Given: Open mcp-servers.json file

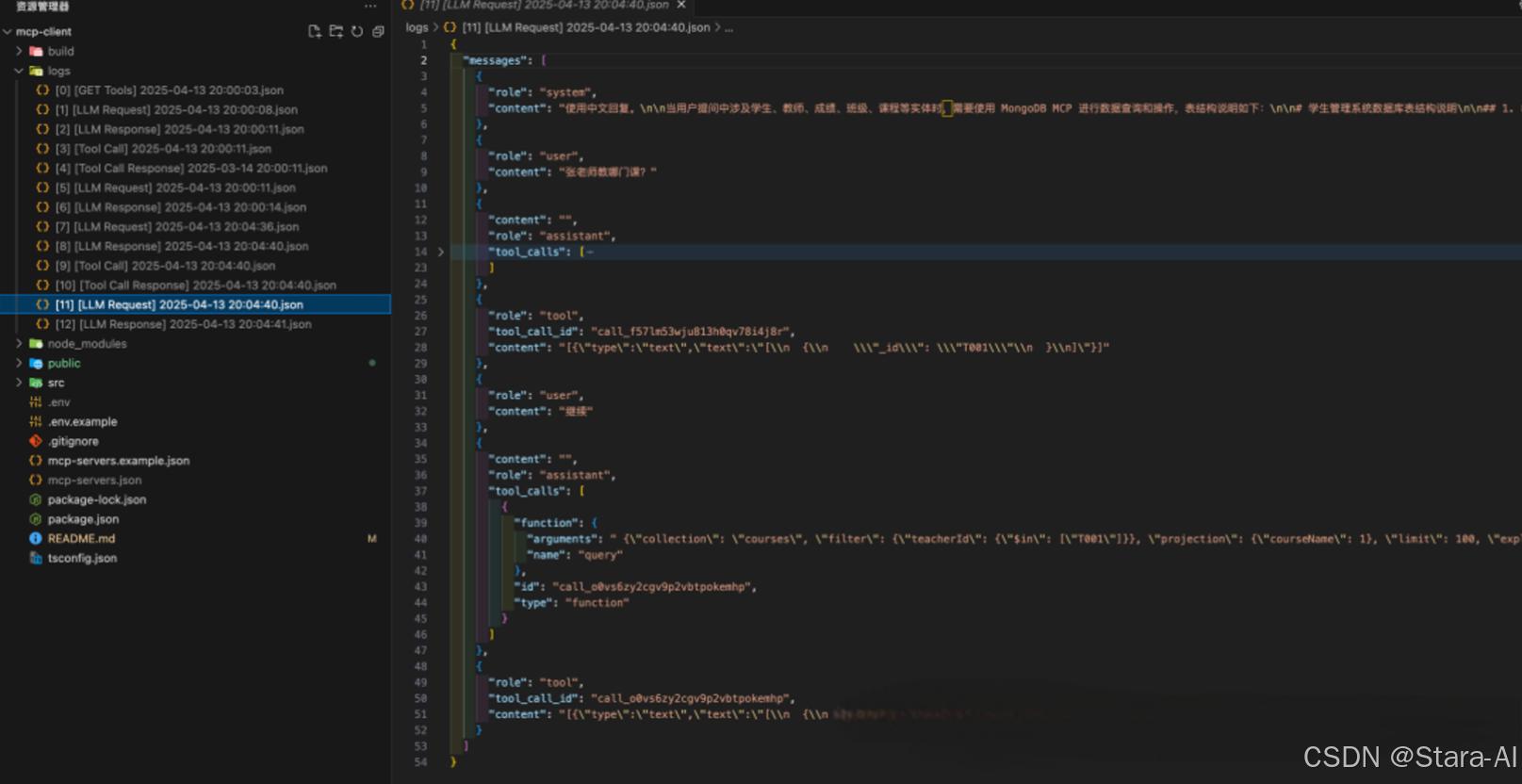Looking at the screenshot, I should pos(94,481).
